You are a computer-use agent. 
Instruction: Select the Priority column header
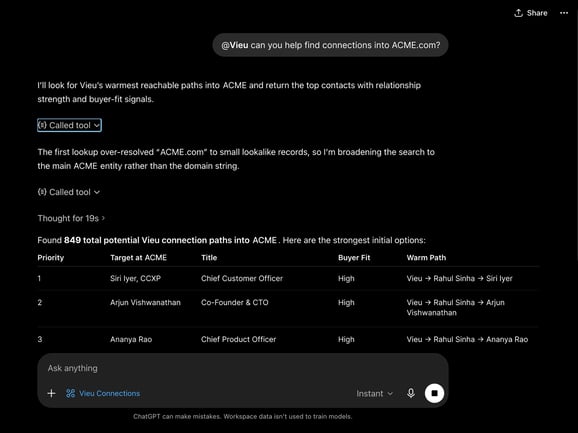point(51,258)
